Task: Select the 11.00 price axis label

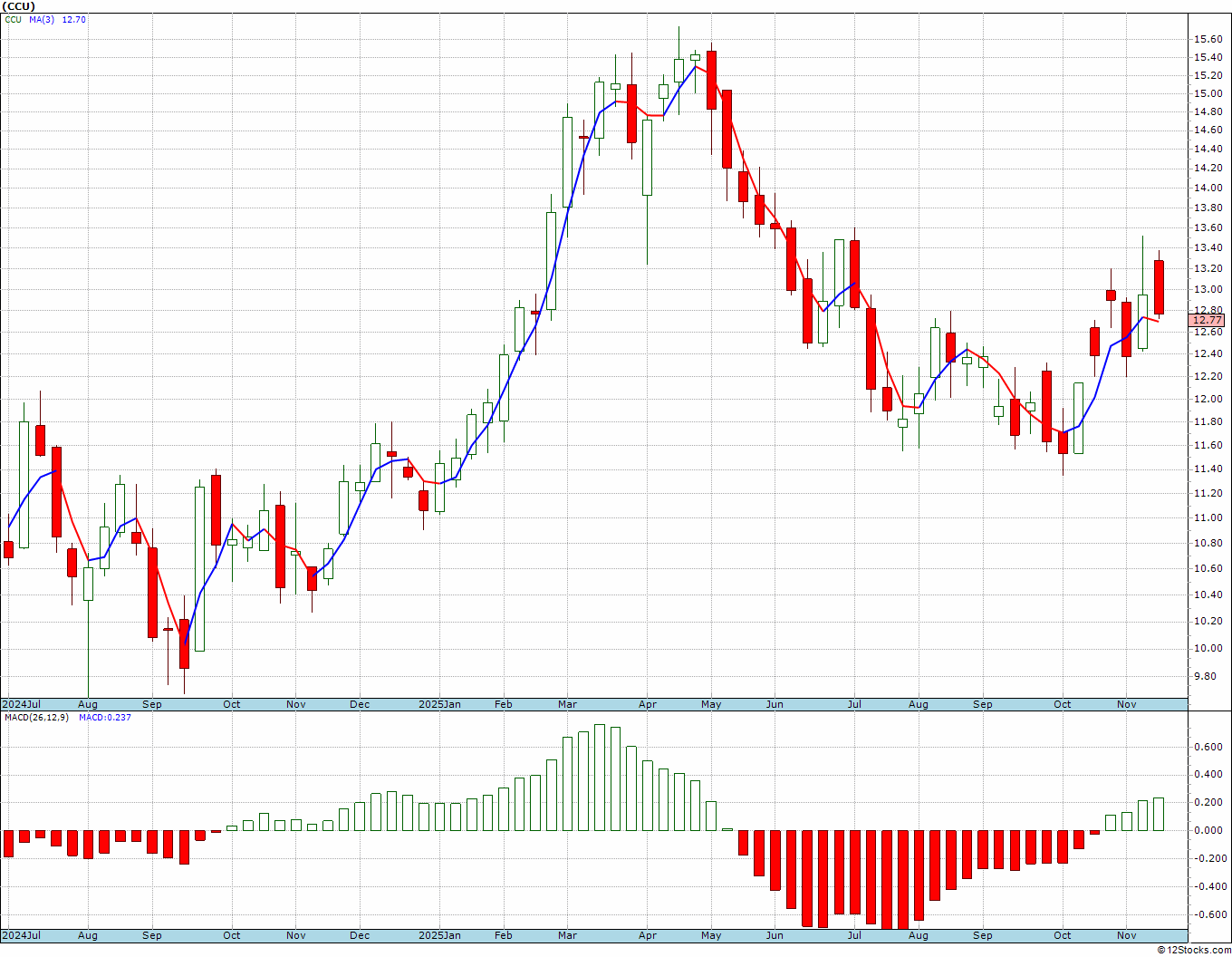Action: tap(1208, 518)
